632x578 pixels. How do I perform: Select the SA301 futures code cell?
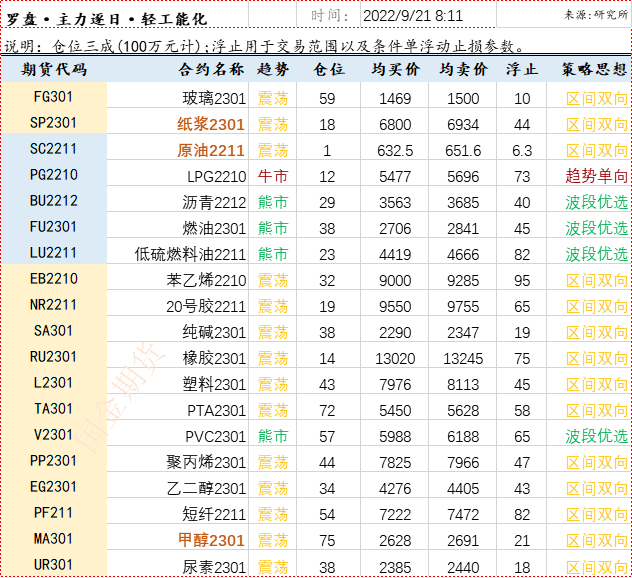click(x=53, y=331)
